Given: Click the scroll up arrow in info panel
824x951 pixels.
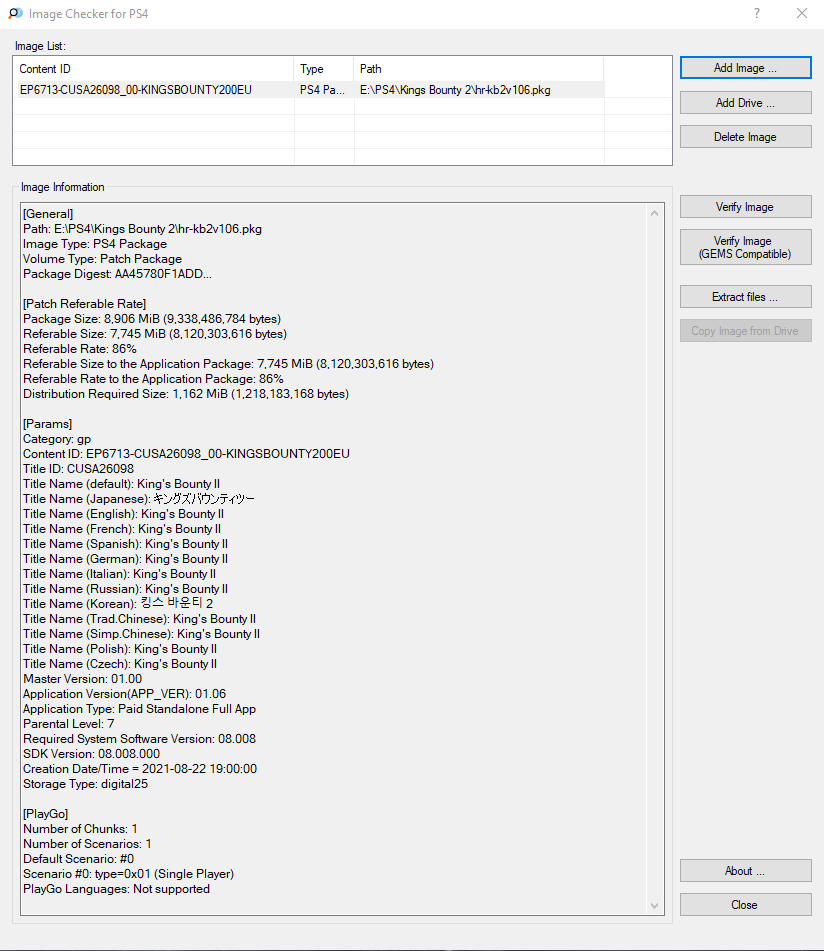Looking at the screenshot, I should tap(654, 213).
